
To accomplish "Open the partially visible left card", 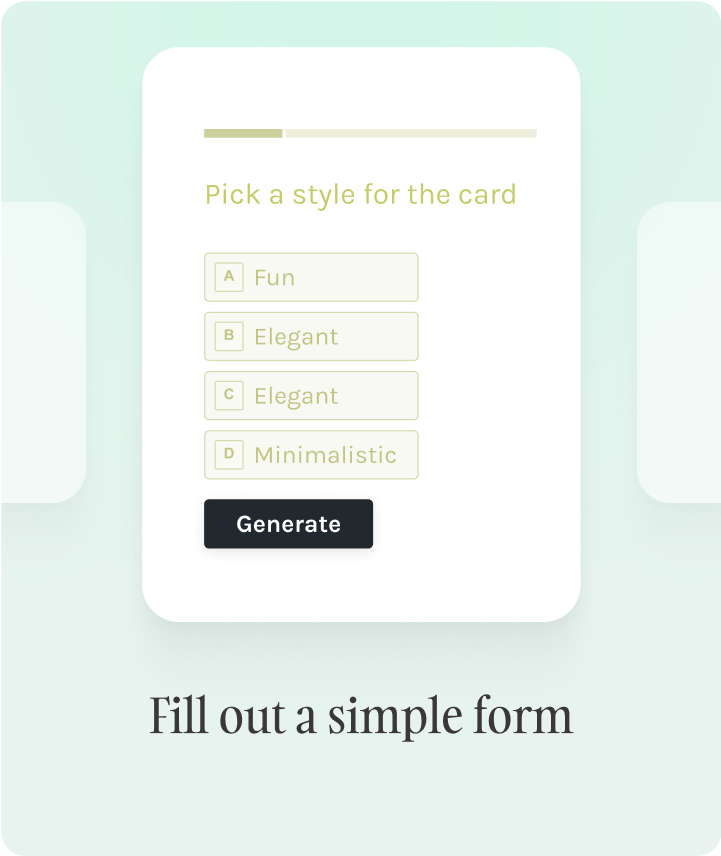I will (x=43, y=352).
